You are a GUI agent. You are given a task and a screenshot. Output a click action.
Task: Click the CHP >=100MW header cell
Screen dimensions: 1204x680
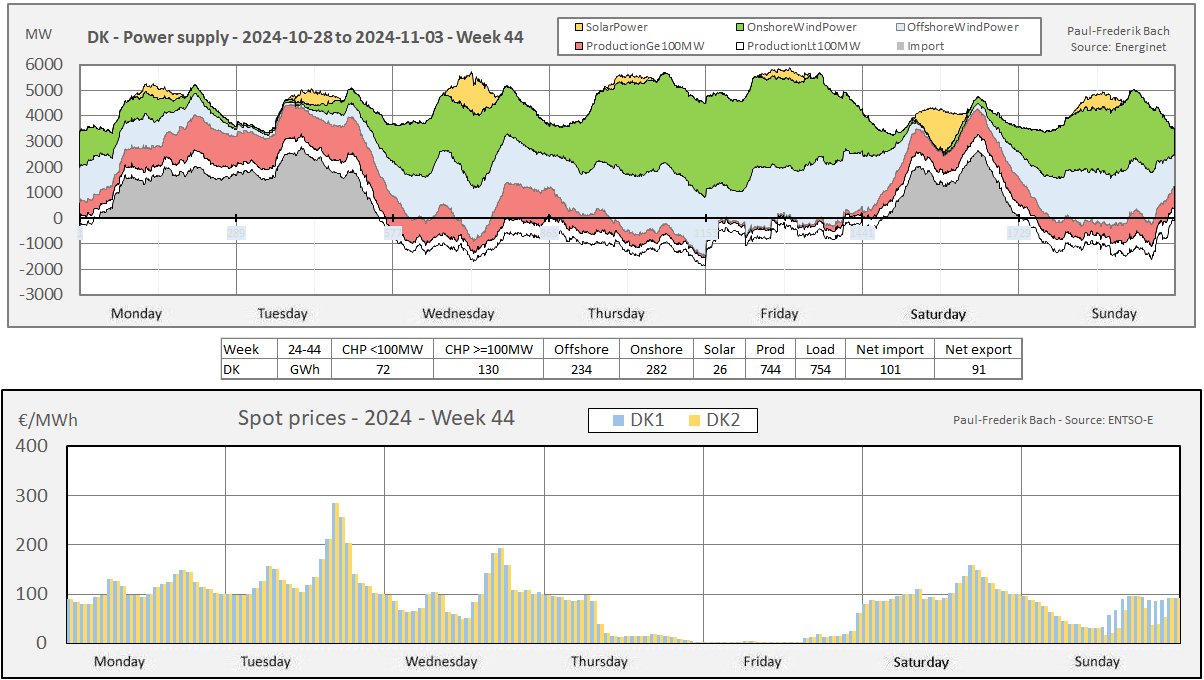click(x=488, y=349)
